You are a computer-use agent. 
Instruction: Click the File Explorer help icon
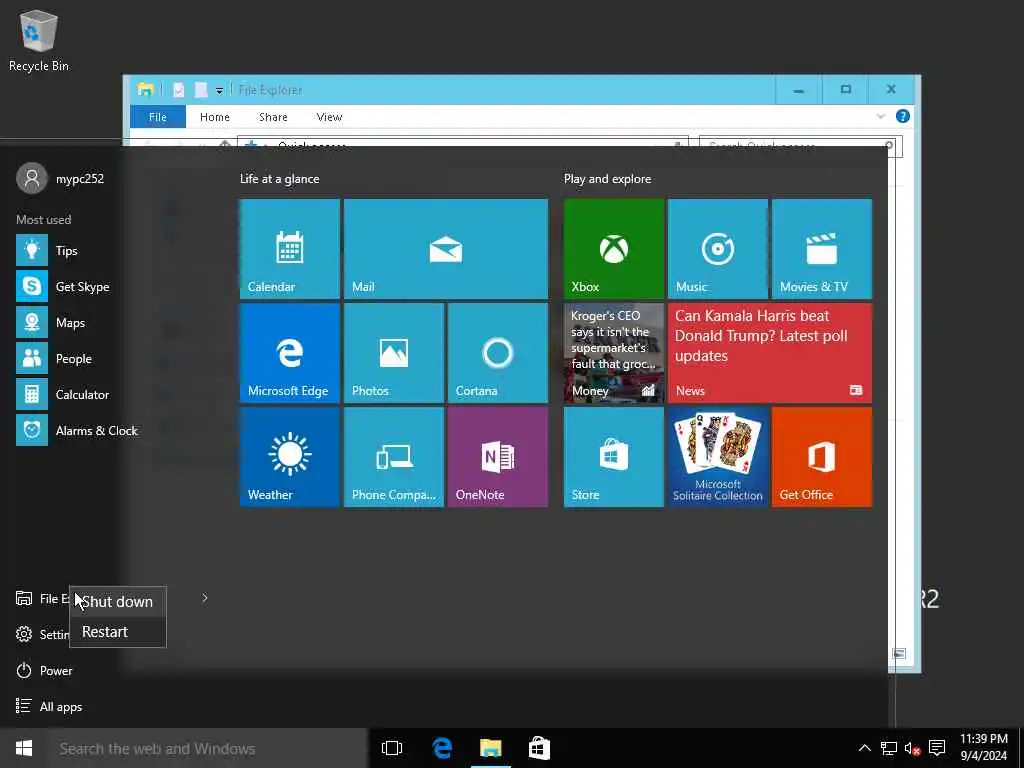coord(903,116)
